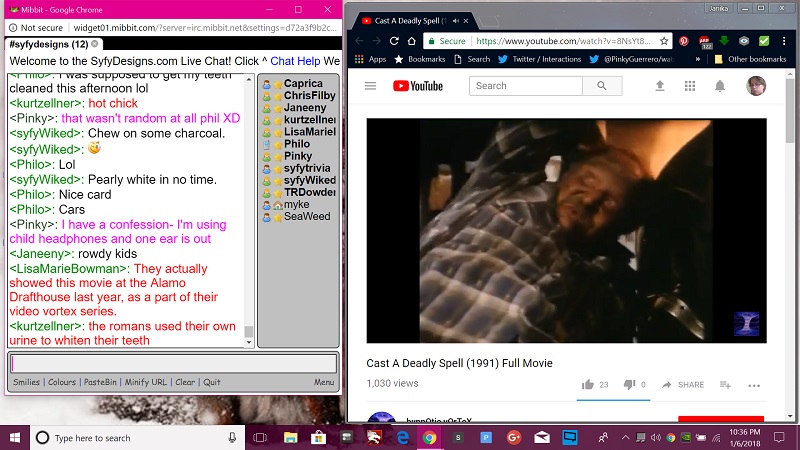800x450 pixels.
Task: Click the YouTube address bar URL
Action: point(563,41)
